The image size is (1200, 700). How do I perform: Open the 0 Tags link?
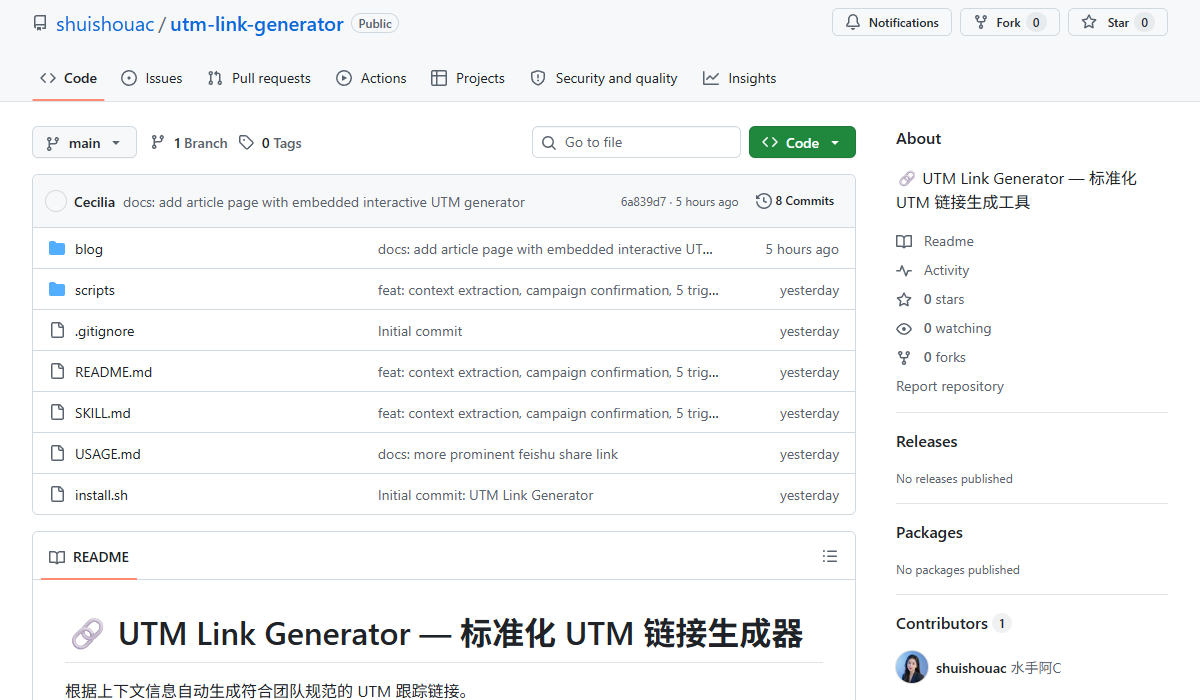coord(270,143)
